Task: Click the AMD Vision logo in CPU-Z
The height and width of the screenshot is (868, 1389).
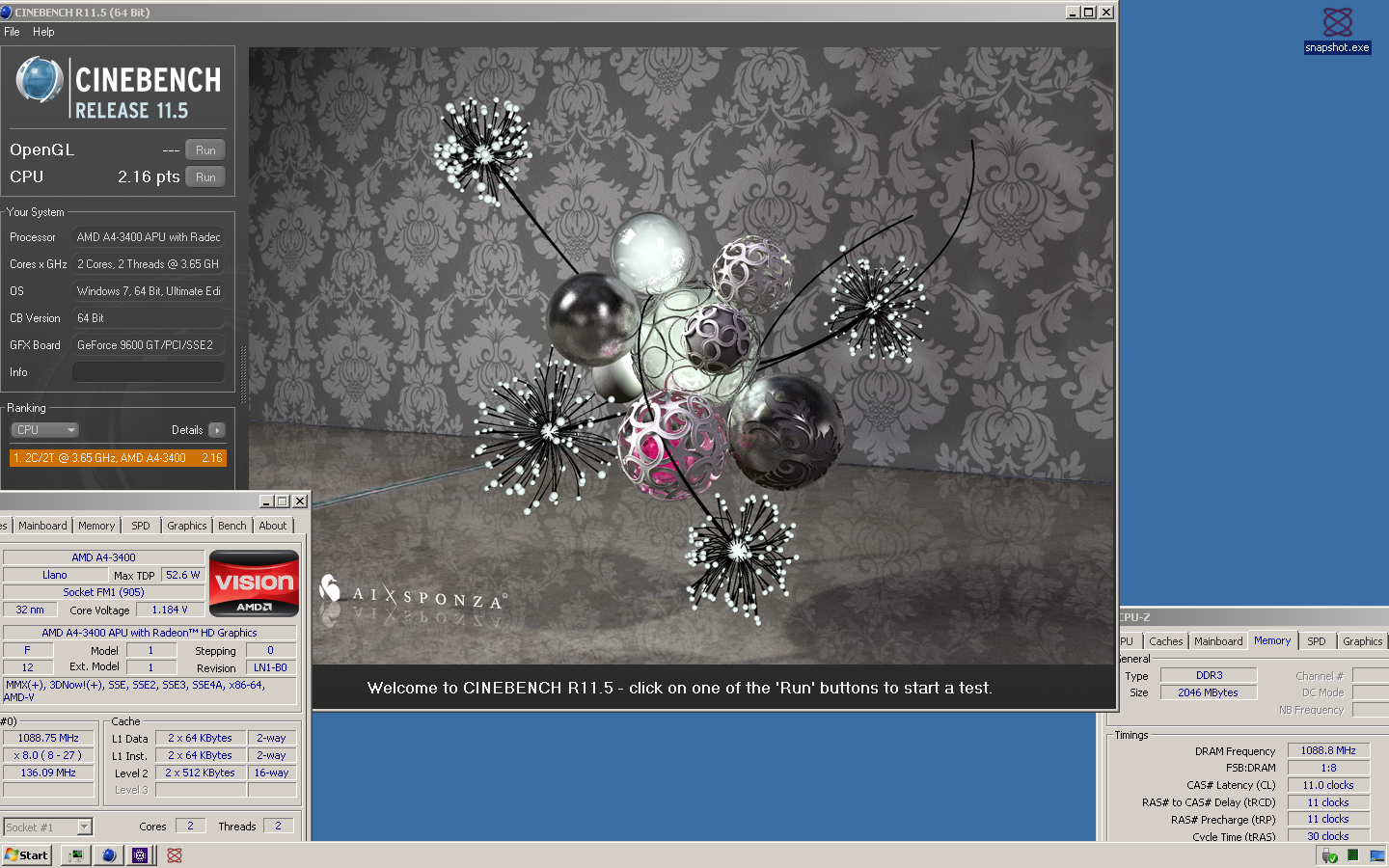Action: [x=254, y=583]
